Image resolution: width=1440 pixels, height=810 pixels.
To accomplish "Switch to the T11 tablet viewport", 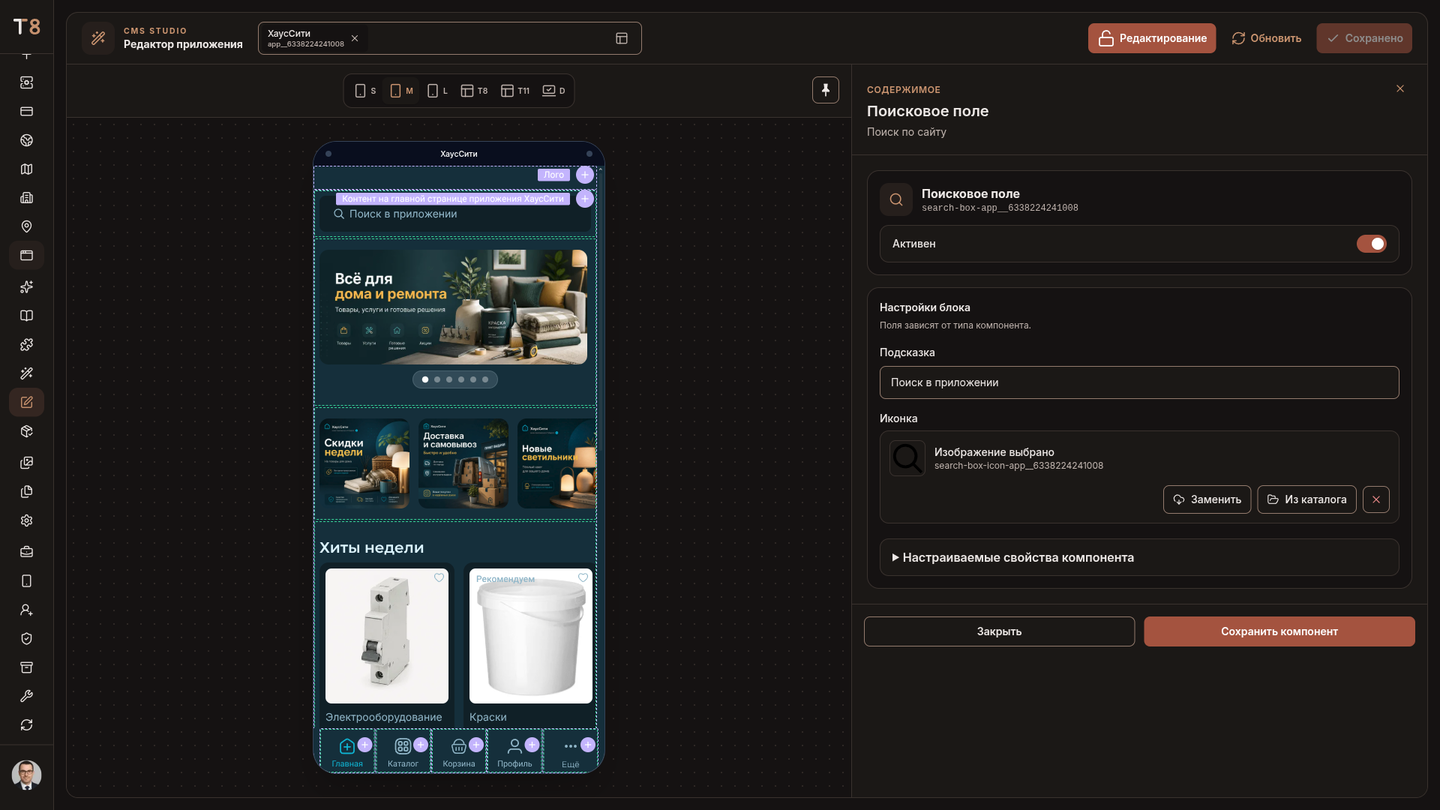I will click(515, 91).
